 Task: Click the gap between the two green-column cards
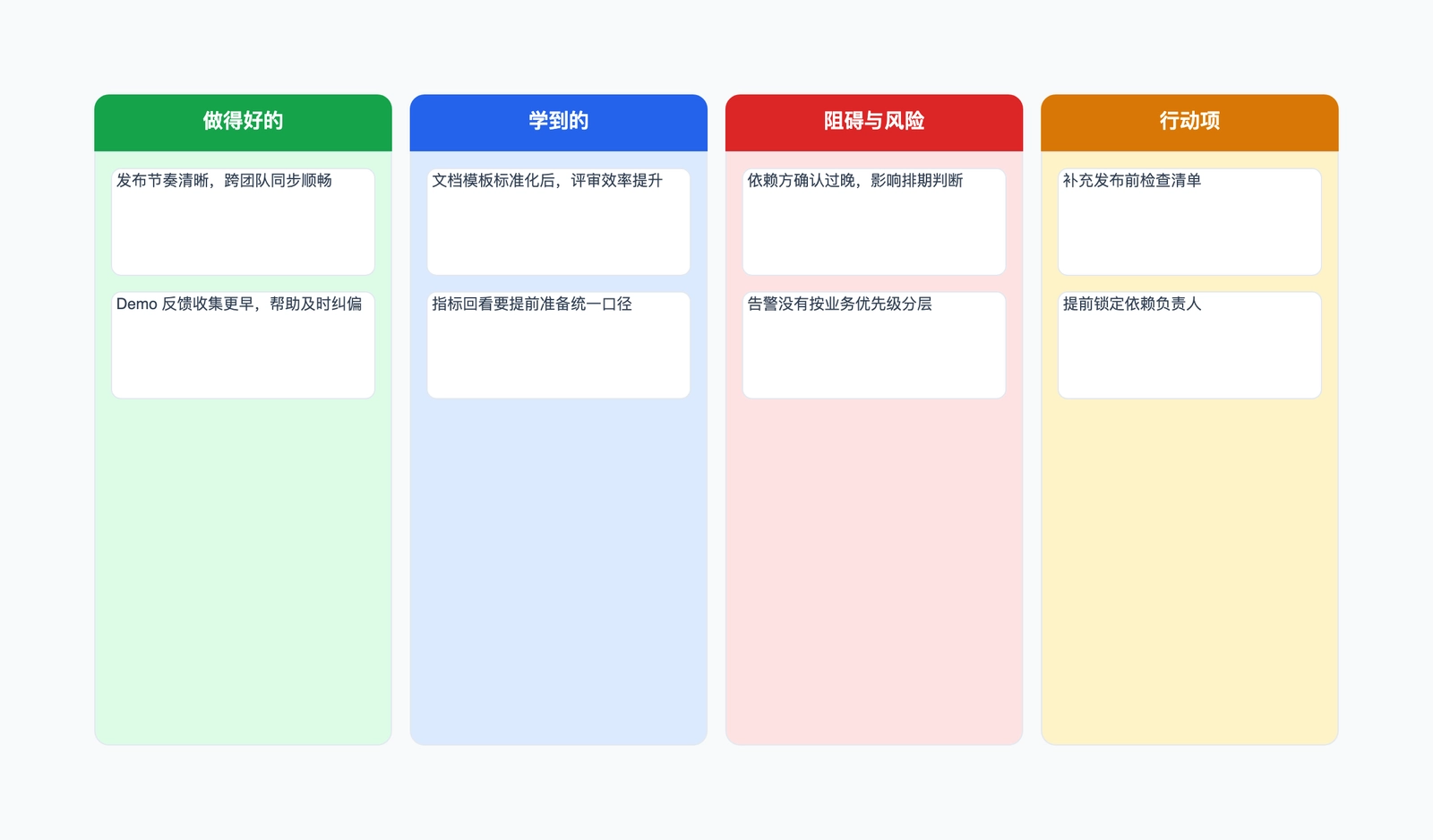point(243,284)
